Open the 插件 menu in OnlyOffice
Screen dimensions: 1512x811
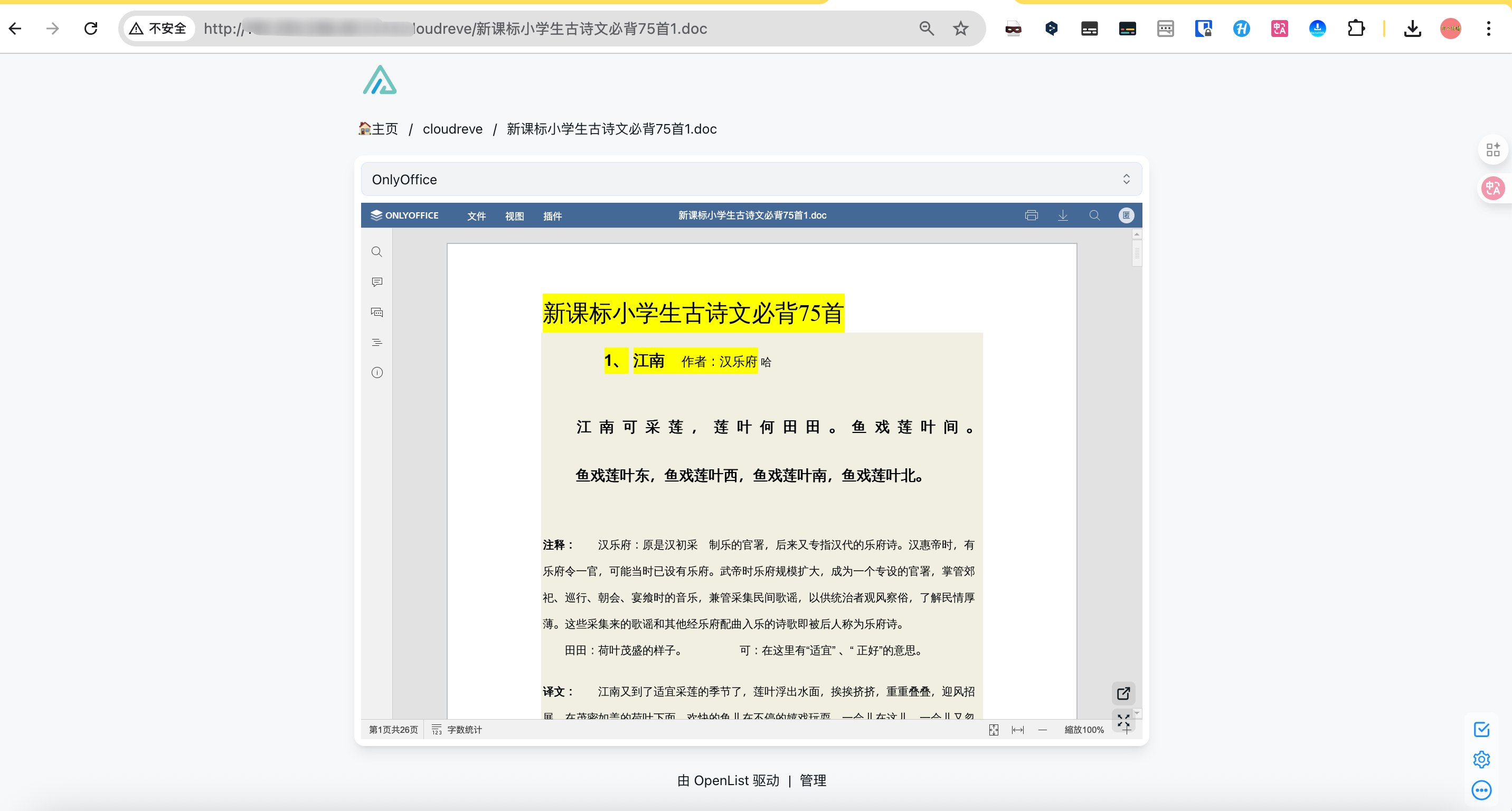tap(552, 216)
